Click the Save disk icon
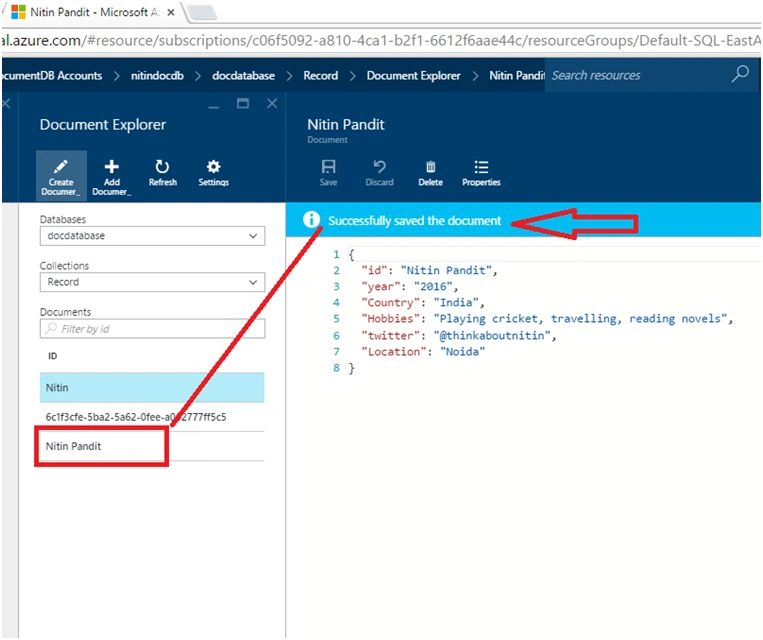The image size is (763, 640). click(x=328, y=167)
